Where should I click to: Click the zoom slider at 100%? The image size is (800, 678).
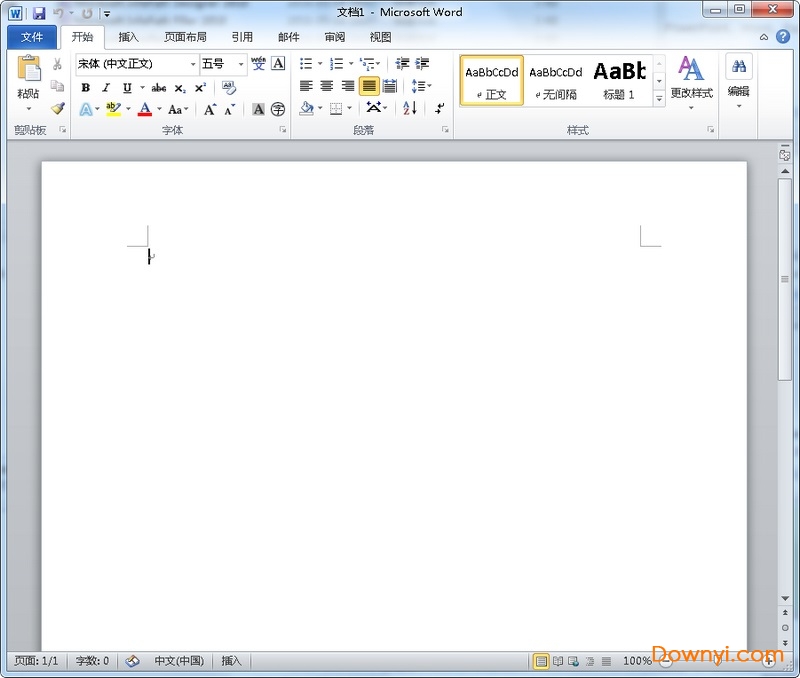tap(718, 661)
